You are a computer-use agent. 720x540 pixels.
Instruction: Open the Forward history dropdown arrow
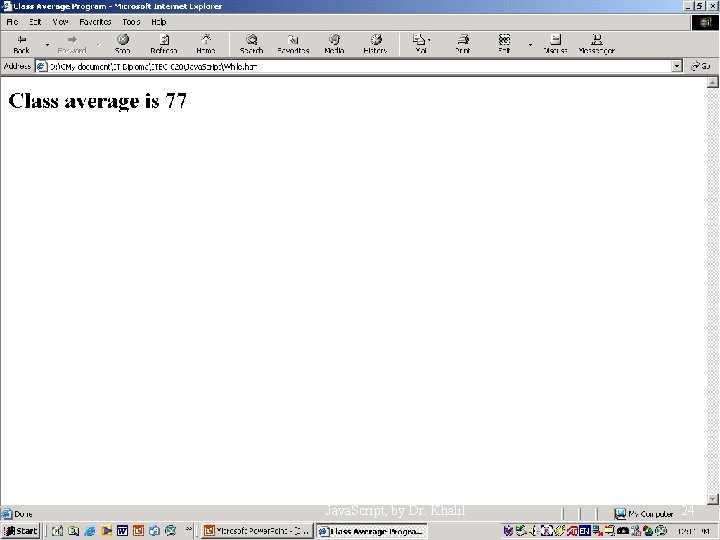(x=98, y=45)
